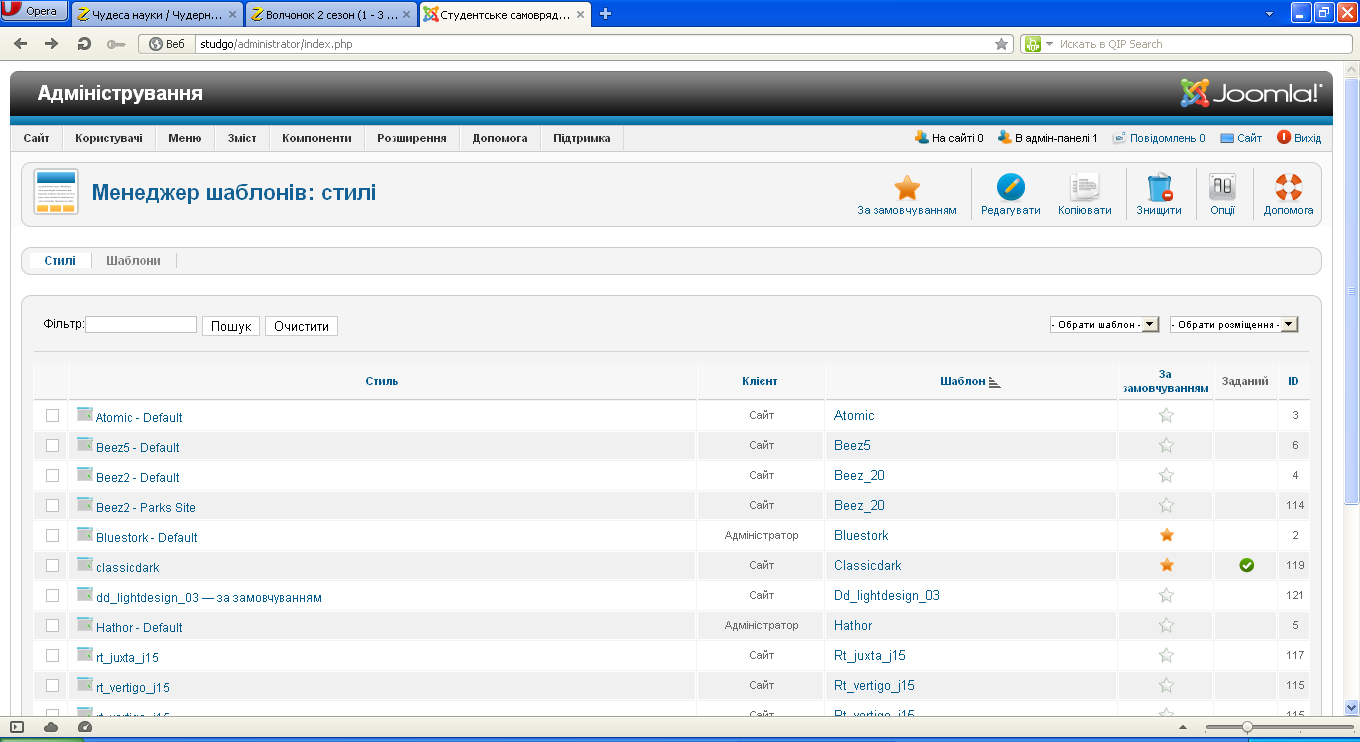
Task: Open the Bluestork template link
Action: click(x=861, y=535)
